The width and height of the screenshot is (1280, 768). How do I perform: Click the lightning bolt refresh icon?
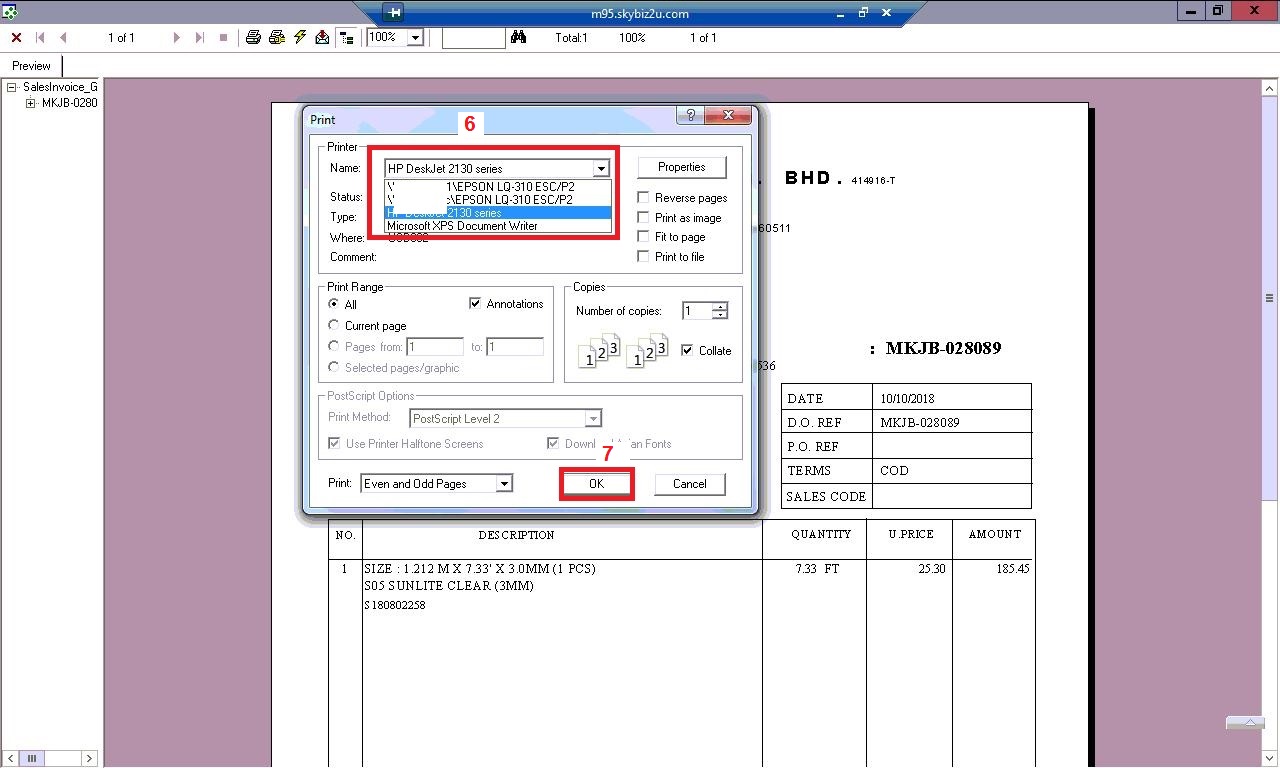point(299,37)
